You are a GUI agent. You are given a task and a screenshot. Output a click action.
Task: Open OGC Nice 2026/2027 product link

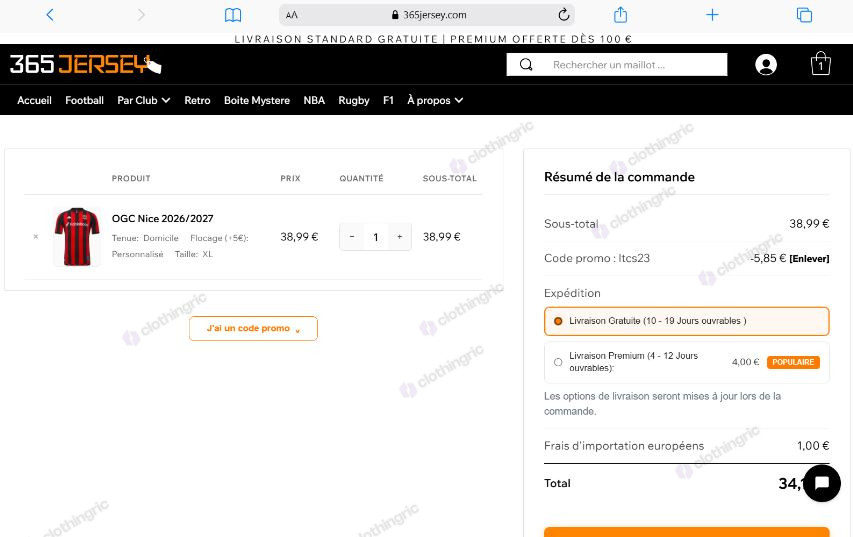(x=163, y=218)
